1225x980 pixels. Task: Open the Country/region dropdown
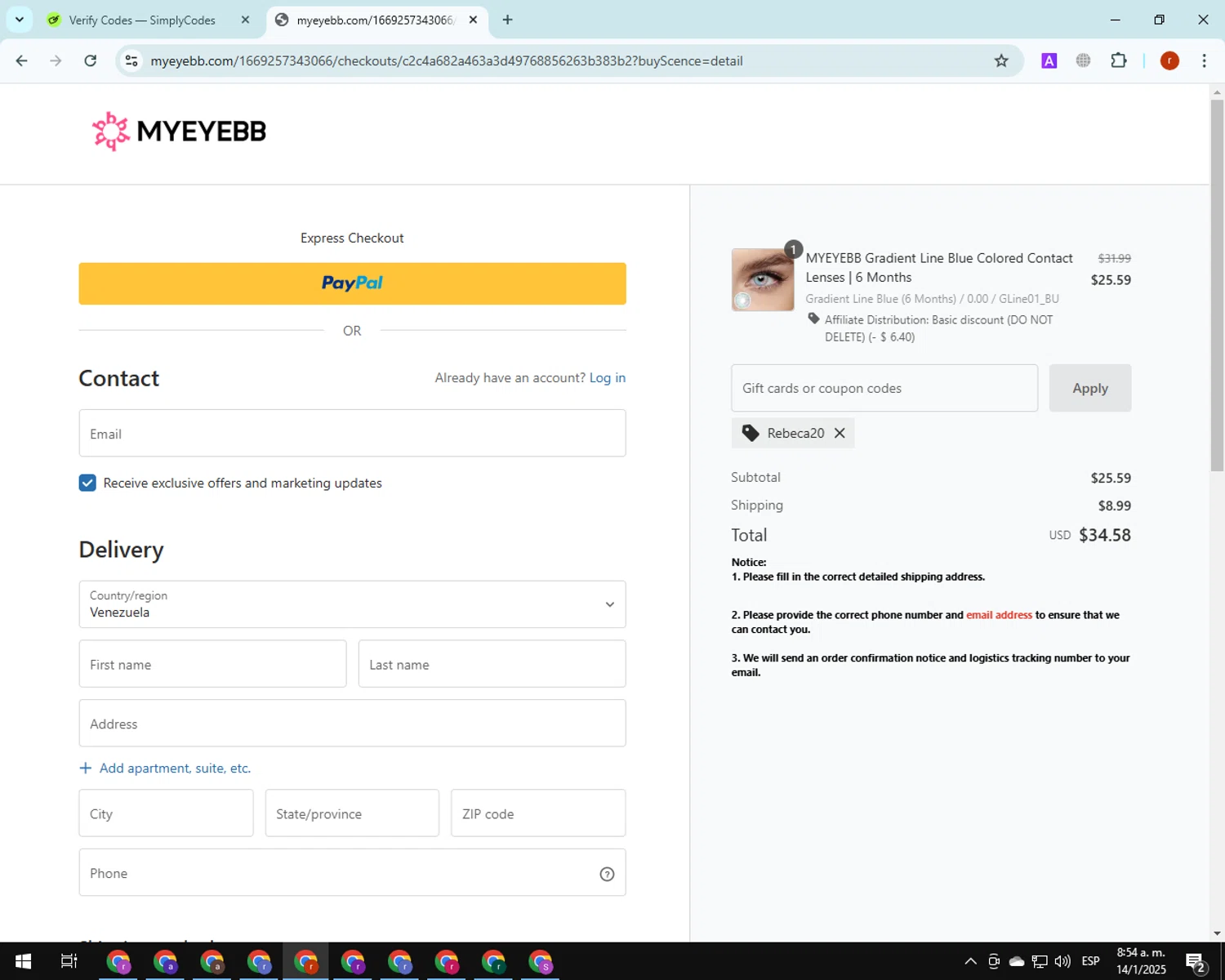click(352, 604)
